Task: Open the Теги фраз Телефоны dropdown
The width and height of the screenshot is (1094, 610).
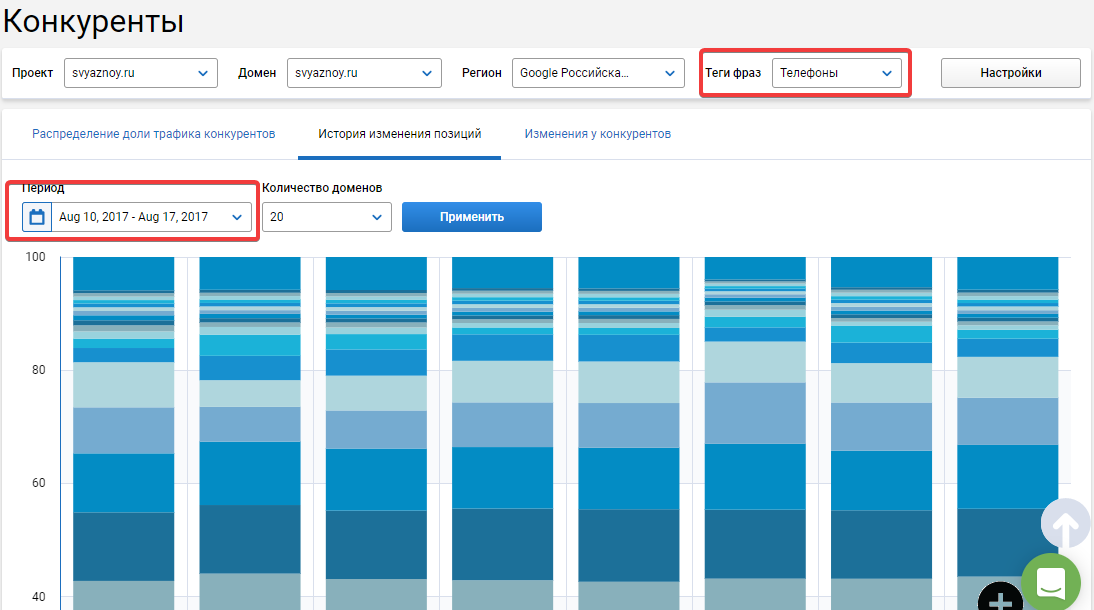Action: click(x=837, y=73)
